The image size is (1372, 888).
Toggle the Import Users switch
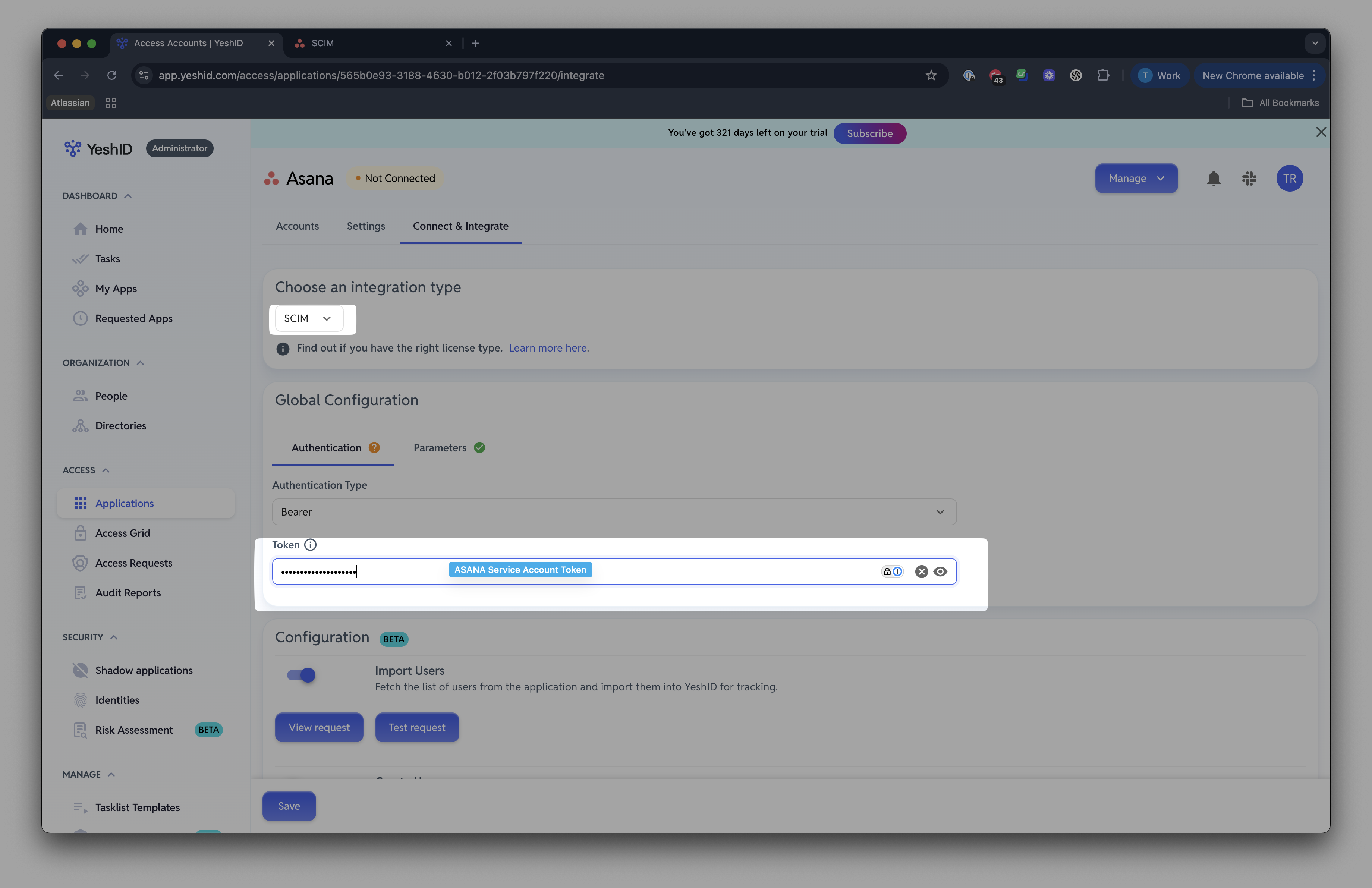(x=301, y=675)
